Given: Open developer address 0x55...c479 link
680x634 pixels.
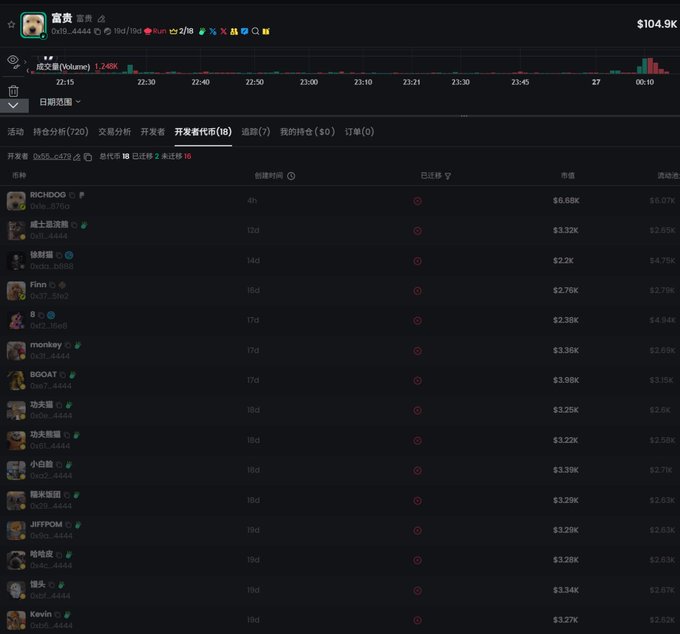Looking at the screenshot, I should click(52, 157).
